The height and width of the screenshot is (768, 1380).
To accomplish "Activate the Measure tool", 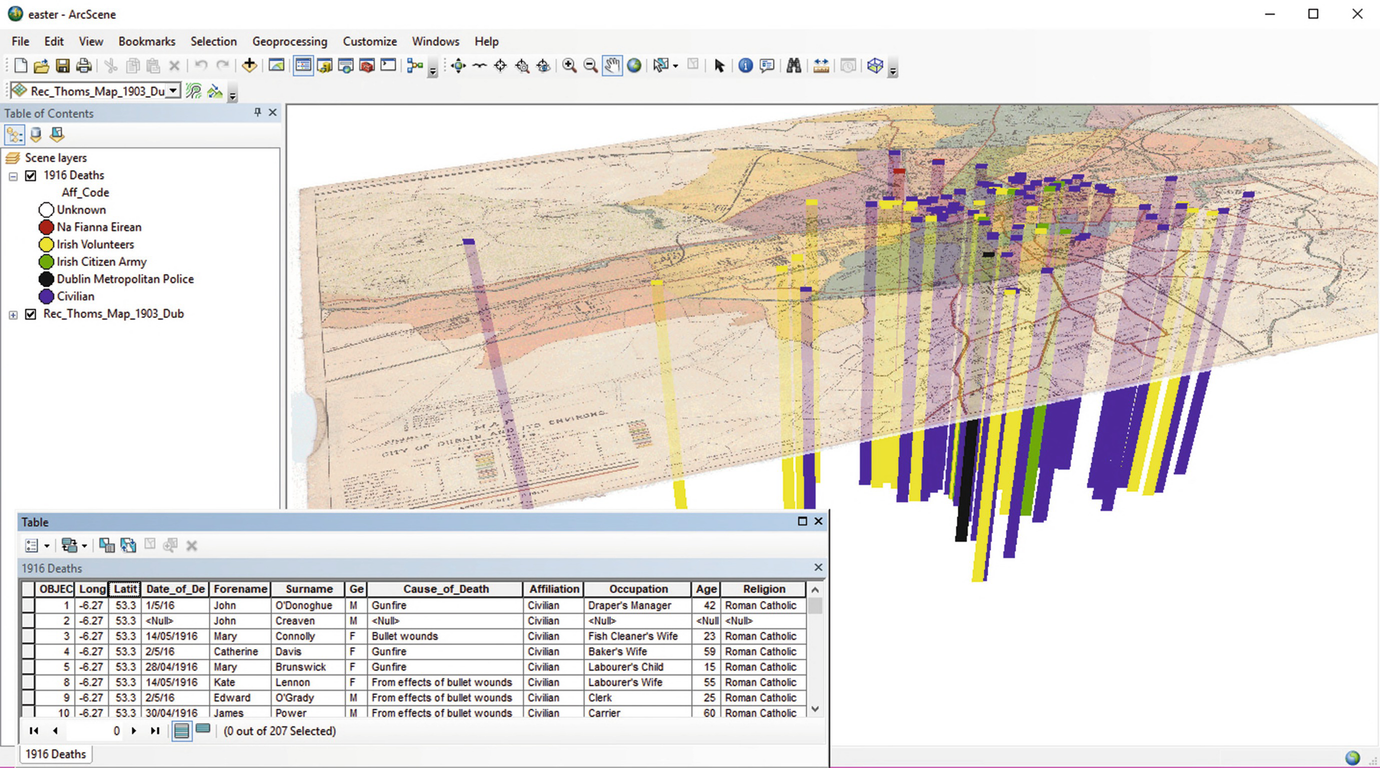I will pos(821,66).
